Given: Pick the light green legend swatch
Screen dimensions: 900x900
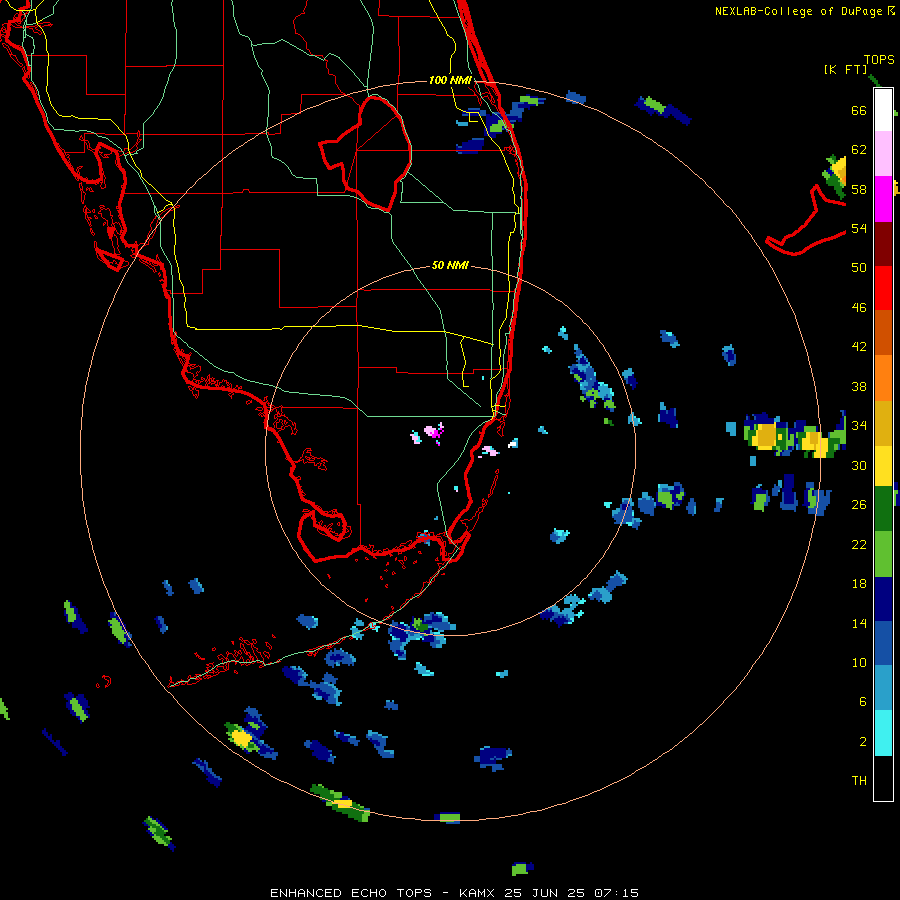Looking at the screenshot, I should click(x=883, y=554).
